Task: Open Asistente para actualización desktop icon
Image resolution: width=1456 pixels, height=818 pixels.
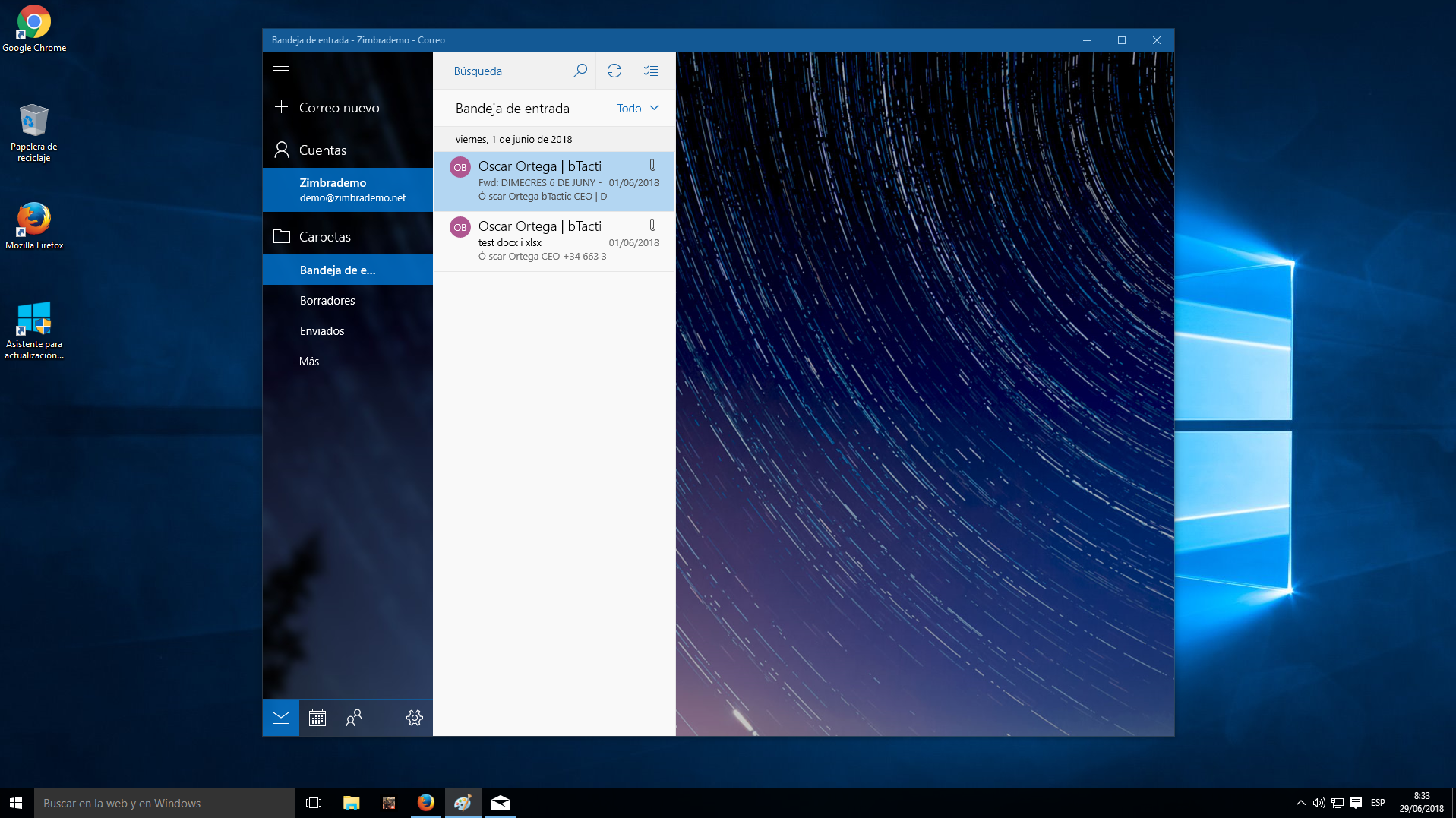Action: coord(34,330)
